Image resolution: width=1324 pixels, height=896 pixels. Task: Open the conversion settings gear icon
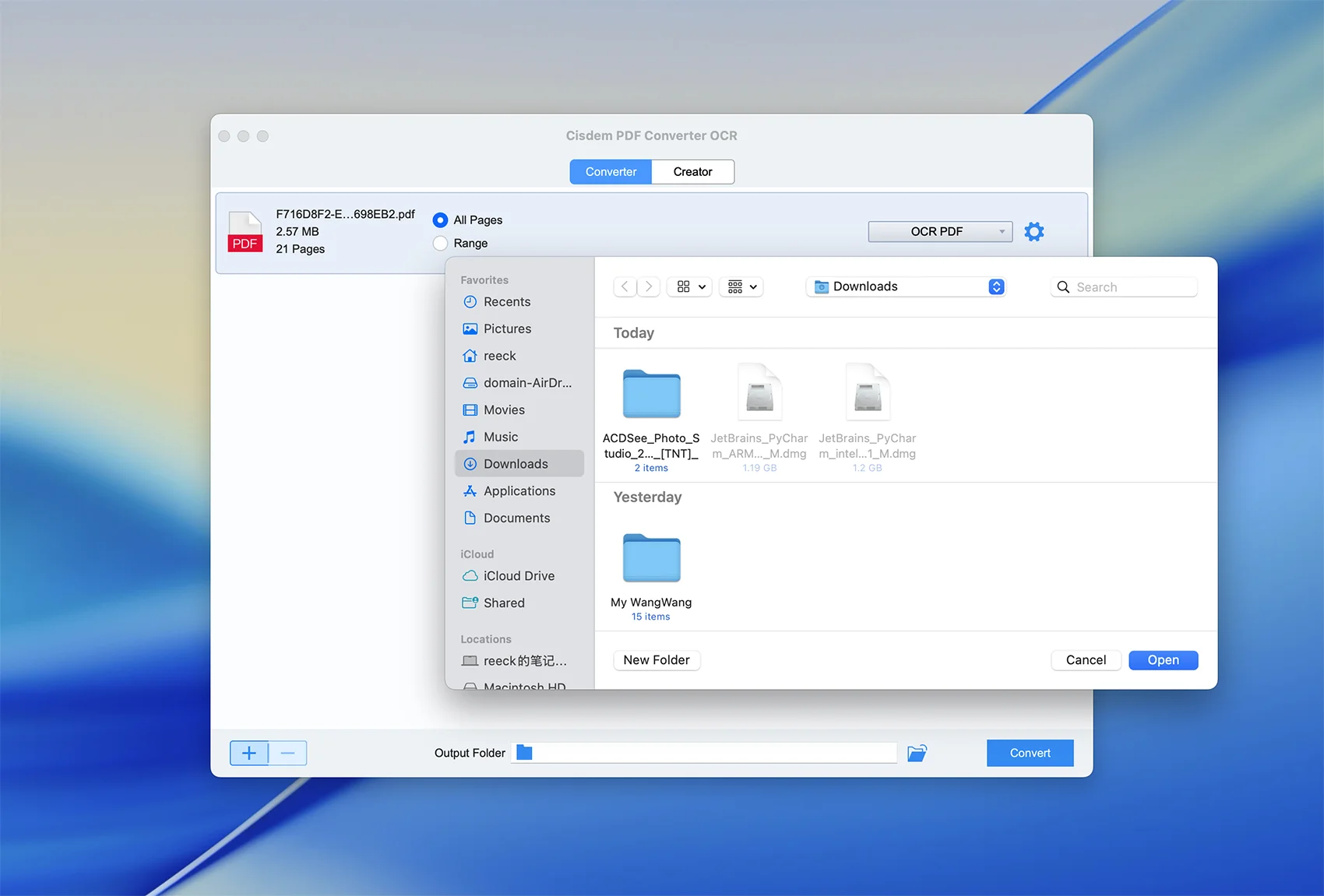click(x=1033, y=231)
